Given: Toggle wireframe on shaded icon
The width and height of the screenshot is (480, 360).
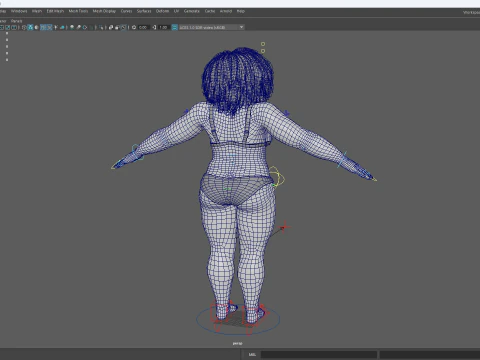Looking at the screenshot, I should pos(43,27).
